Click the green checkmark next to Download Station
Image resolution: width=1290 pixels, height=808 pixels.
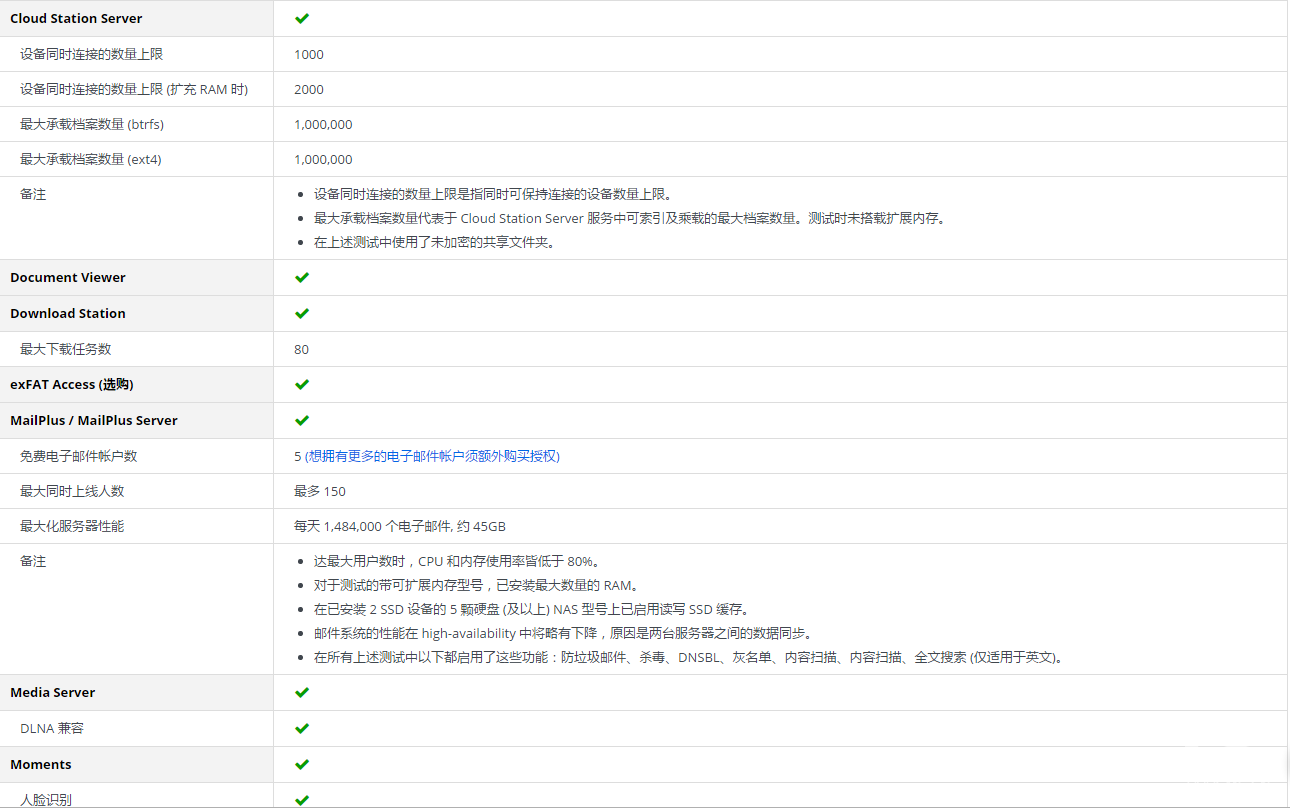(302, 313)
